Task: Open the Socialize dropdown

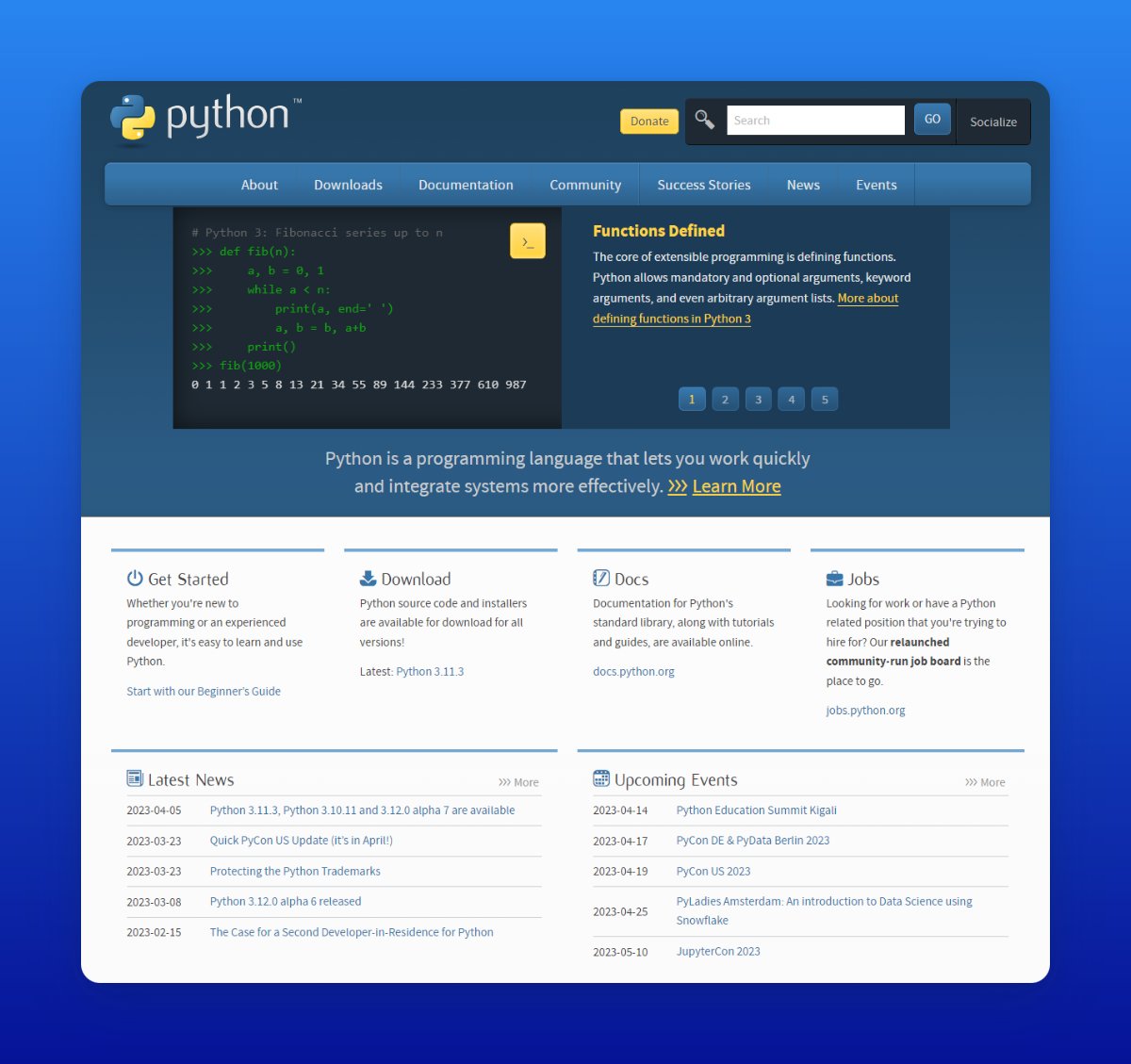Action: coord(992,122)
